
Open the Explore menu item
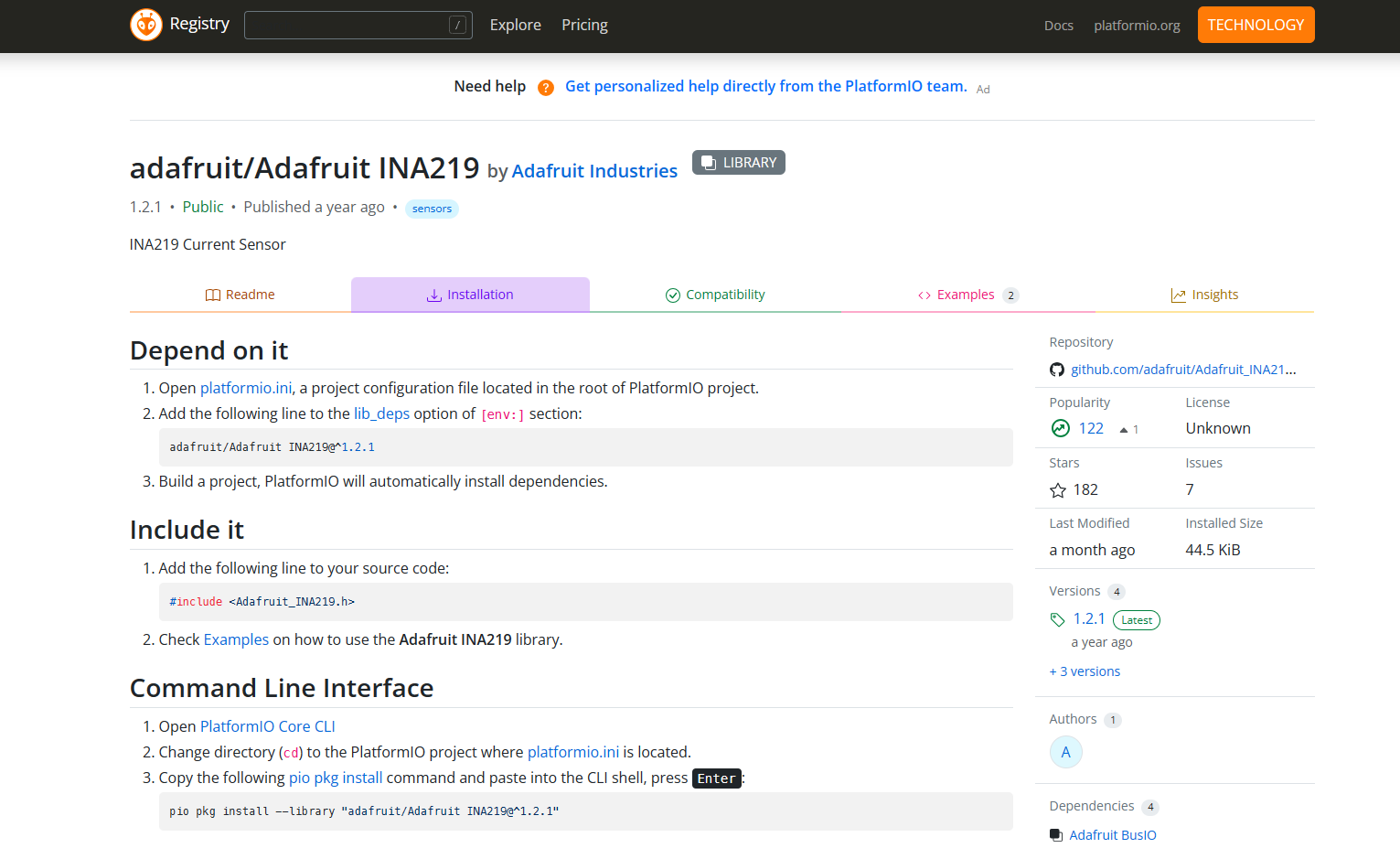(516, 25)
